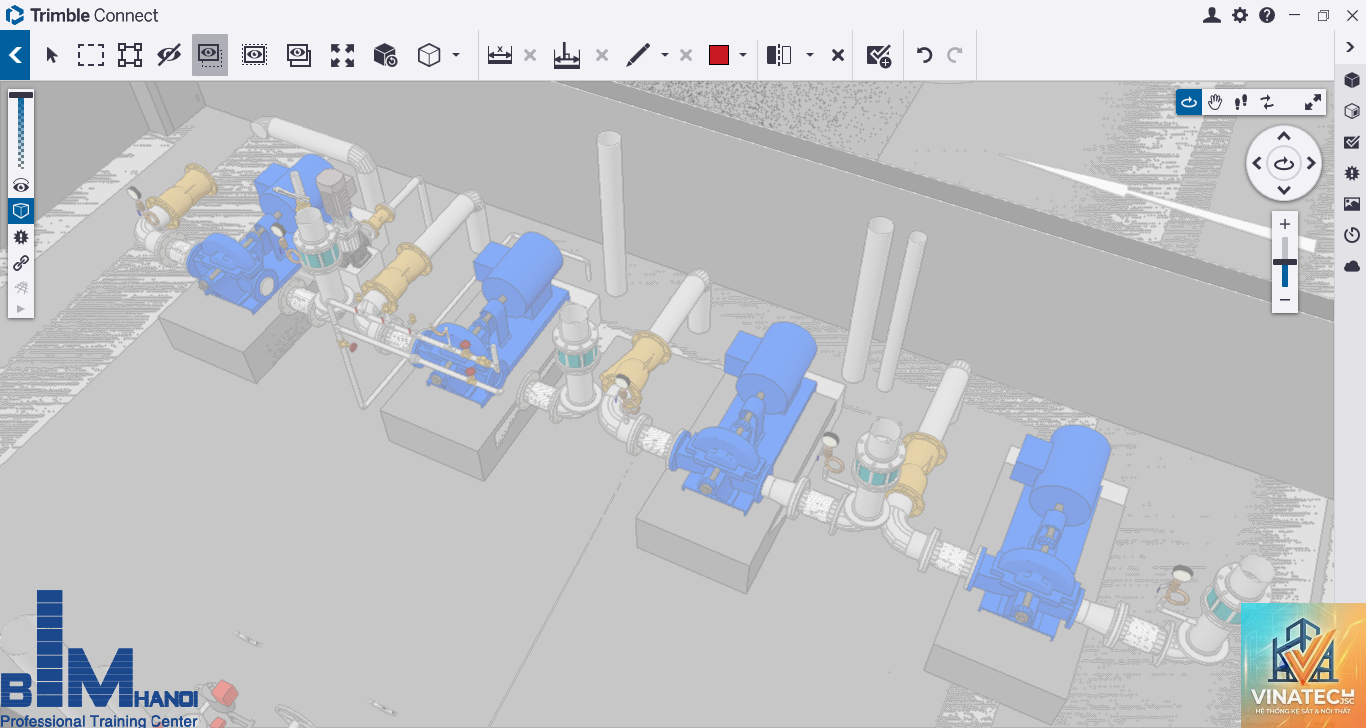Click the dashed-frame eye visibility tool
Viewport: 1366px width, 728px height.
254,56
